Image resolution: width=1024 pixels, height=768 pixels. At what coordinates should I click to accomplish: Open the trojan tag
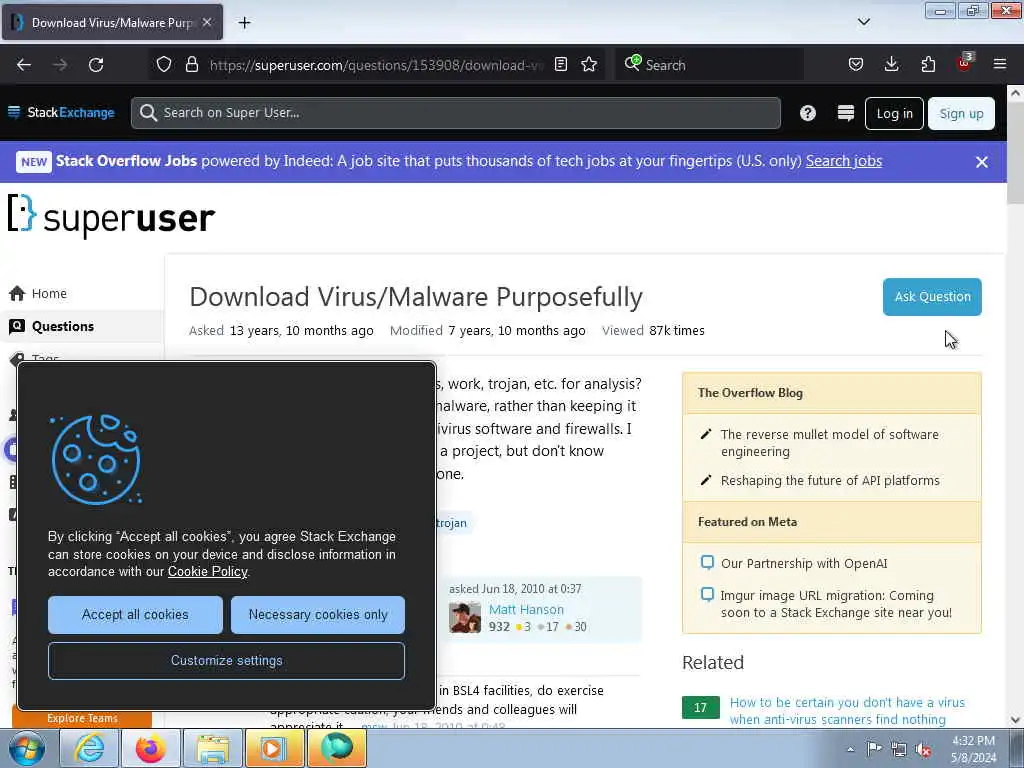click(x=452, y=523)
